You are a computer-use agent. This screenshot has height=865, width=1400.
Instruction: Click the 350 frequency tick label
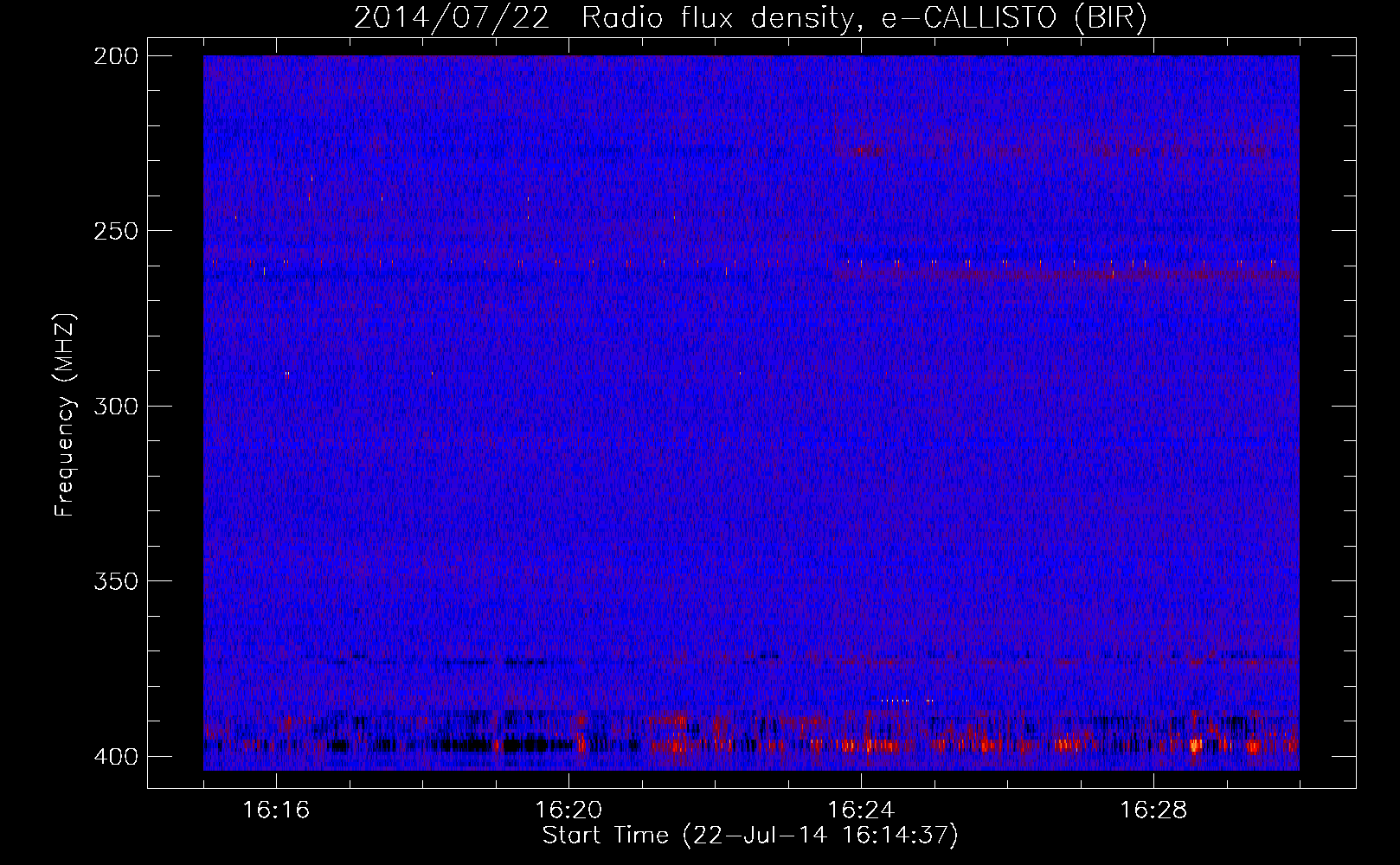pos(115,581)
